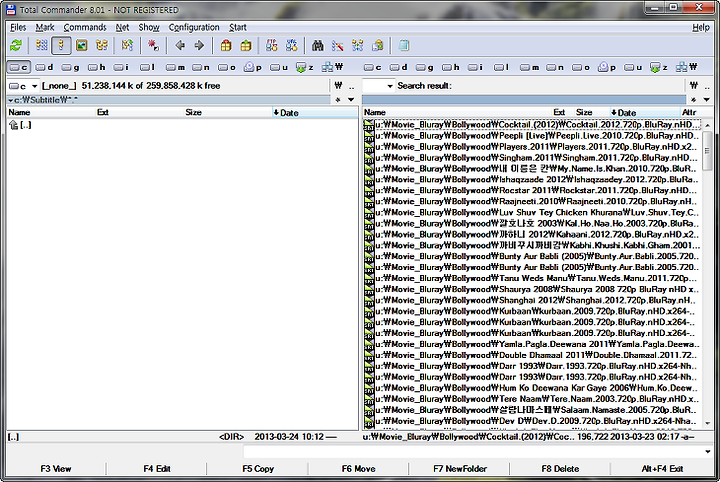Click scroll down arrow in right panel

(x=707, y=423)
